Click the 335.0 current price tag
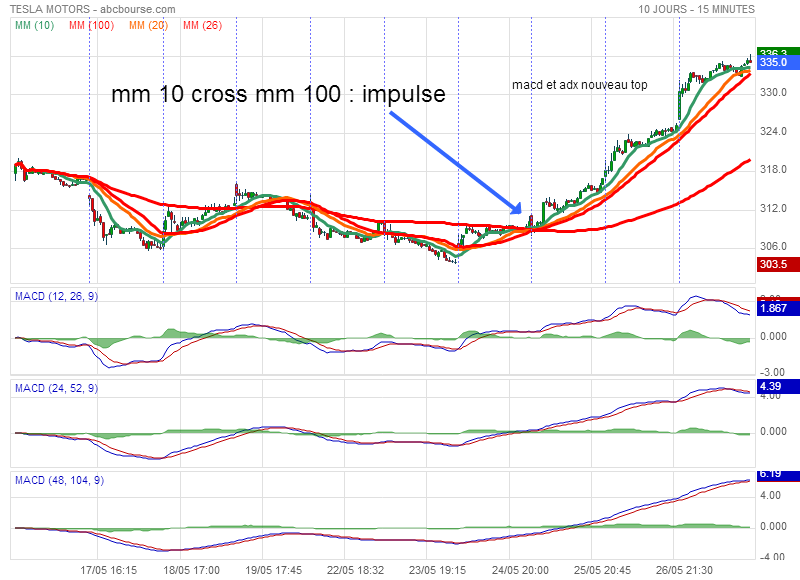 [778, 62]
